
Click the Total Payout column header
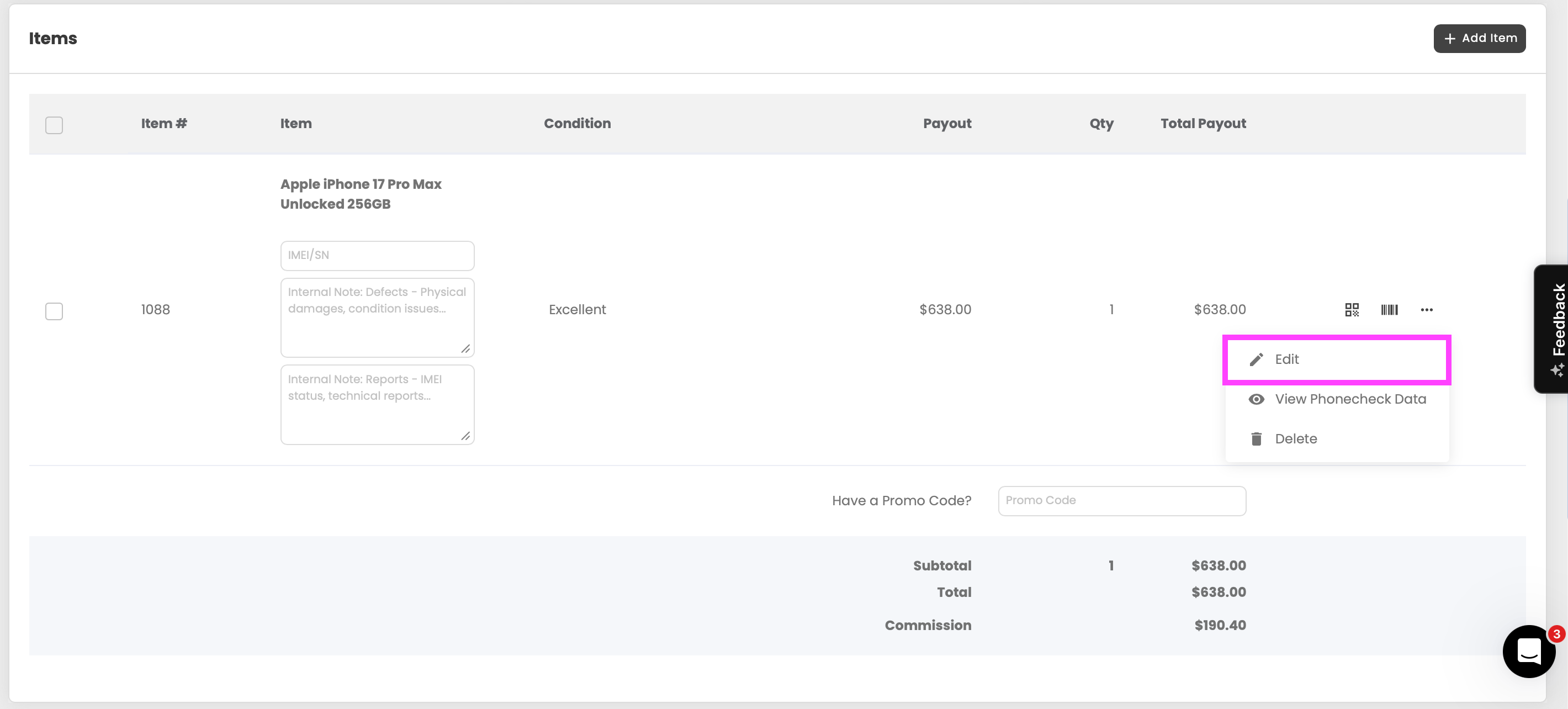1203,124
